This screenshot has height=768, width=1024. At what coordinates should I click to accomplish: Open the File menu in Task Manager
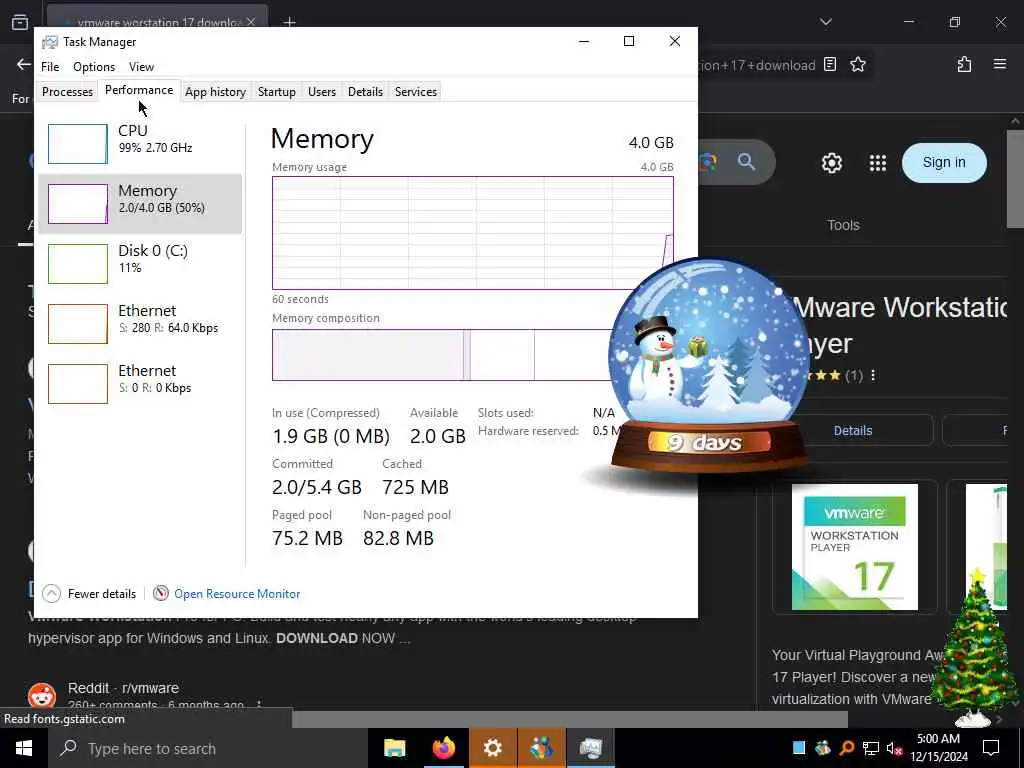(50, 67)
